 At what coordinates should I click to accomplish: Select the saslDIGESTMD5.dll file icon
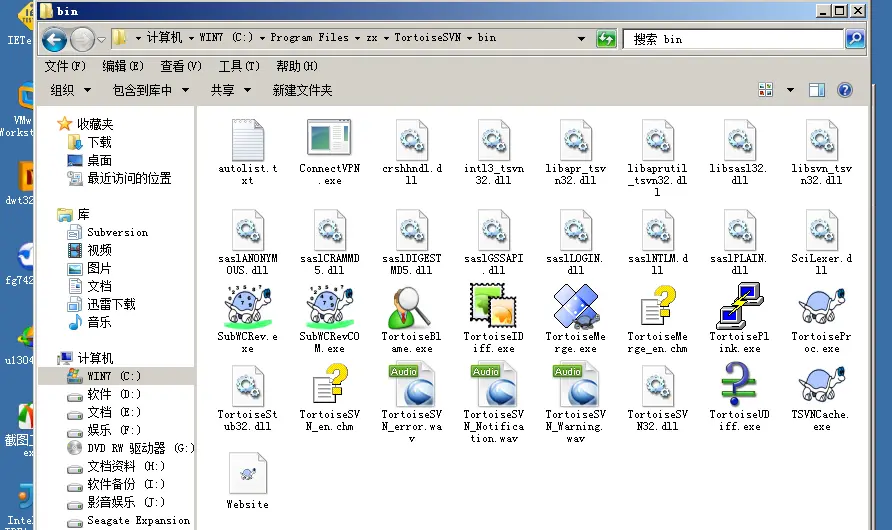click(x=411, y=230)
